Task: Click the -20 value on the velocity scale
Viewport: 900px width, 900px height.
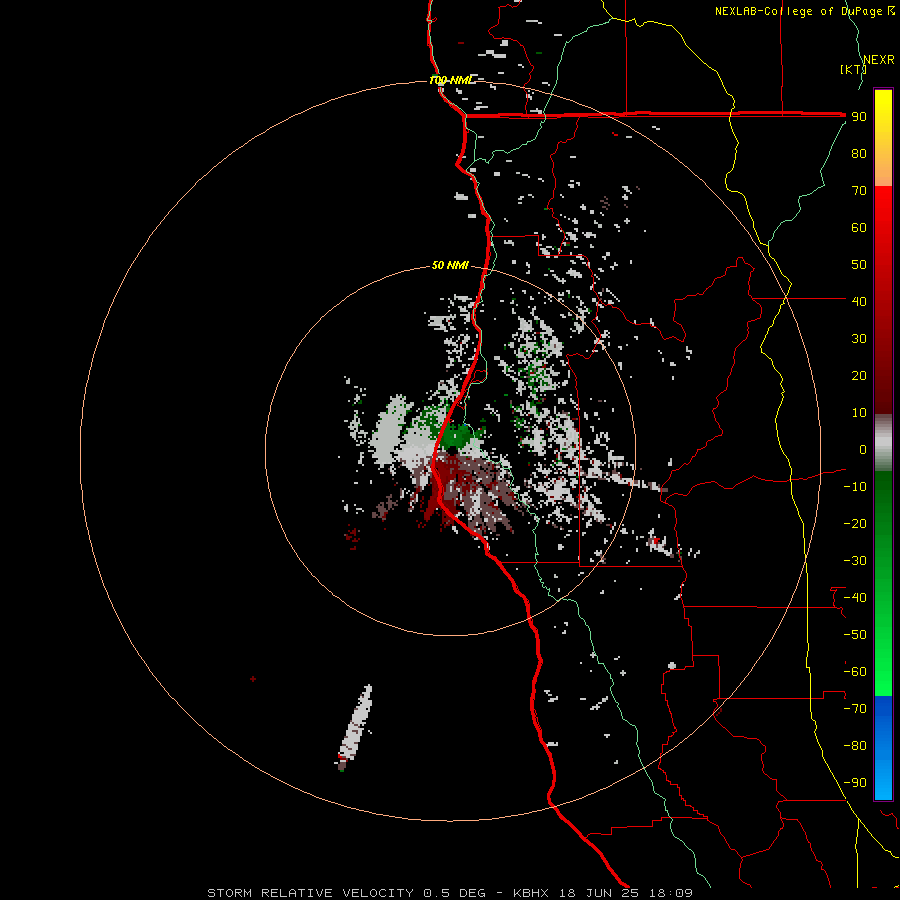Action: pyautogui.click(x=855, y=524)
